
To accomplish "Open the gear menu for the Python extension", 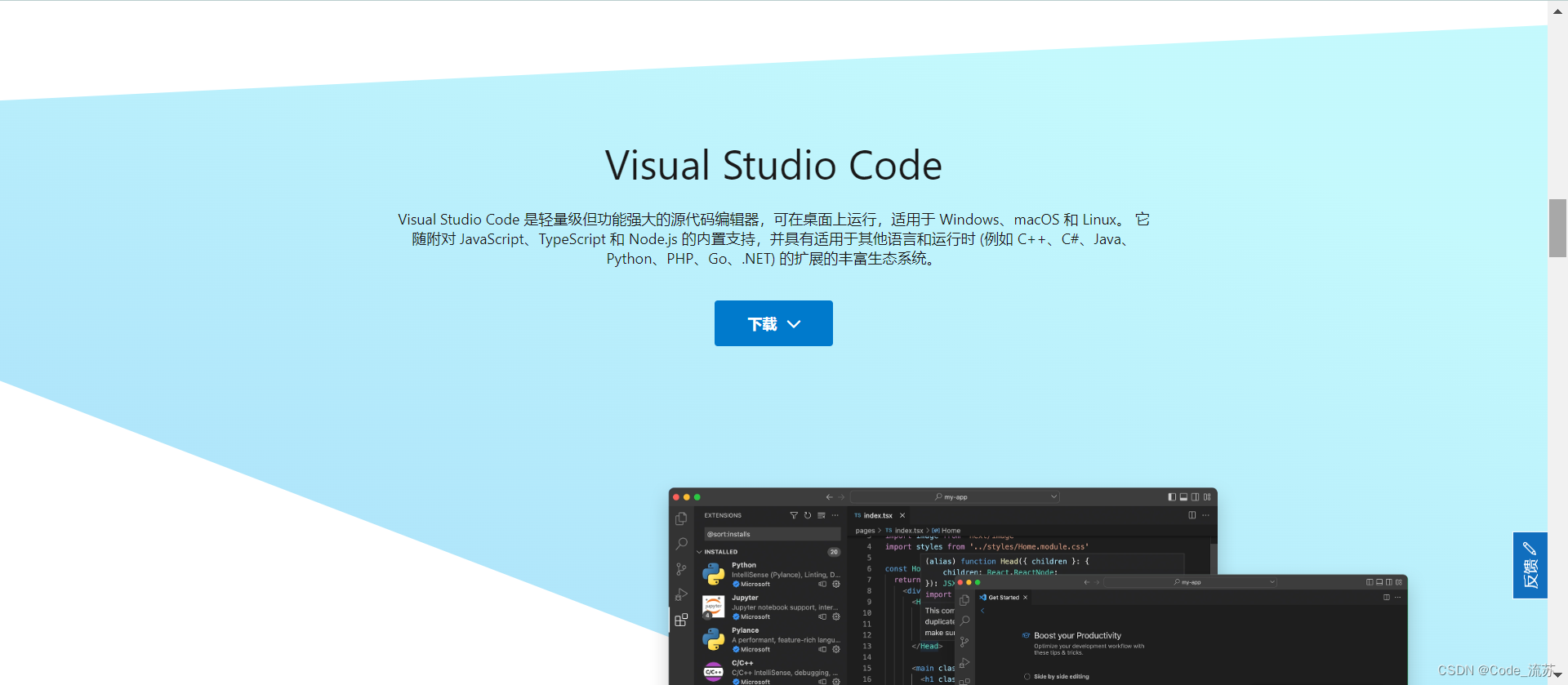I will (x=836, y=584).
